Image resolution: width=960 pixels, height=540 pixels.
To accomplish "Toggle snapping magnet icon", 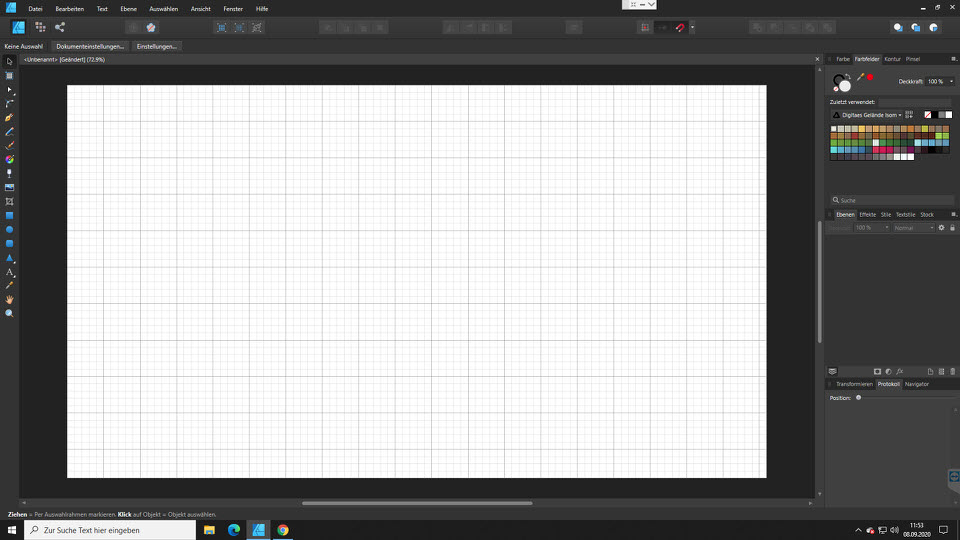I will coord(680,27).
